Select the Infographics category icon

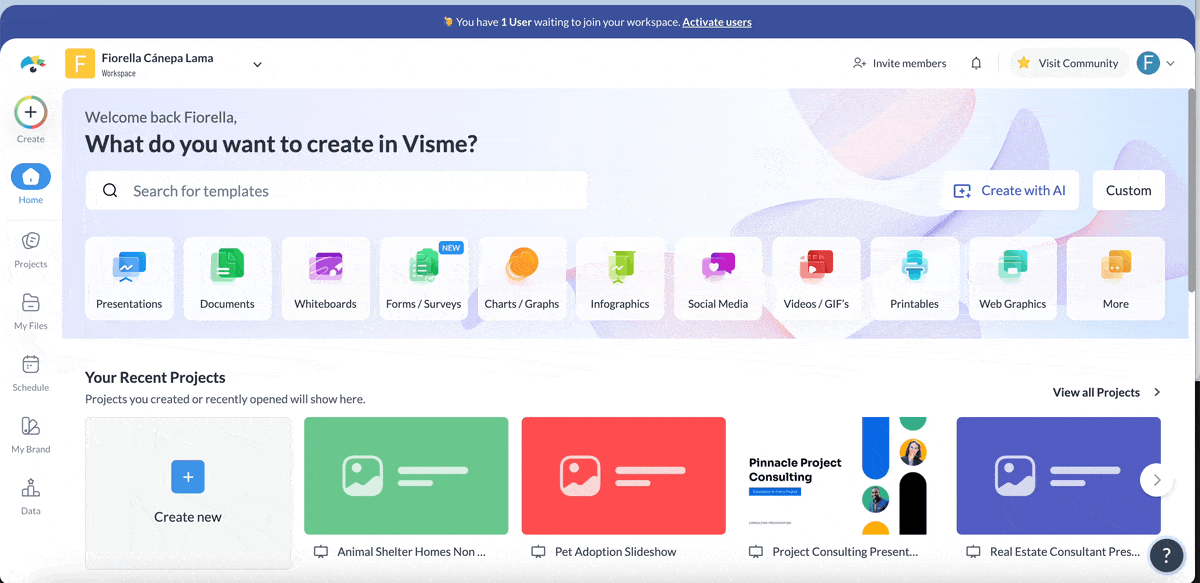(x=620, y=278)
